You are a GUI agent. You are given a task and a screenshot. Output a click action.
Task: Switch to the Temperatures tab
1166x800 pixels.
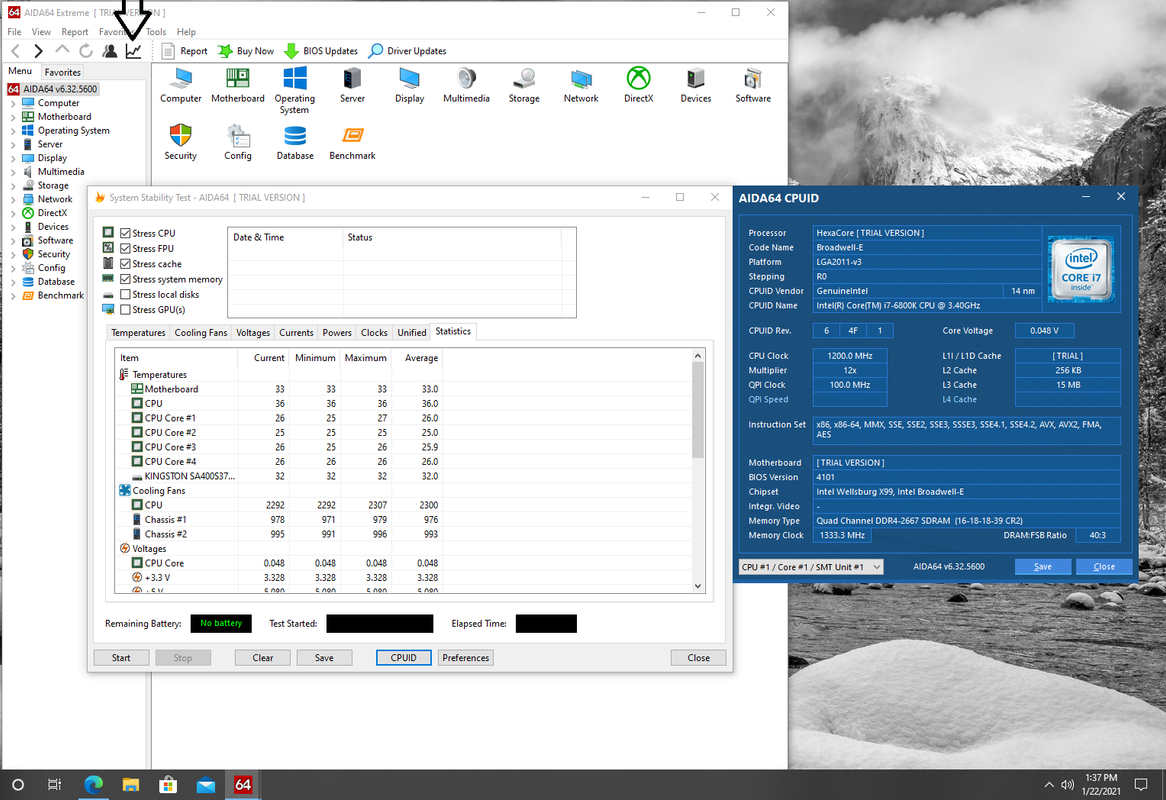[138, 332]
